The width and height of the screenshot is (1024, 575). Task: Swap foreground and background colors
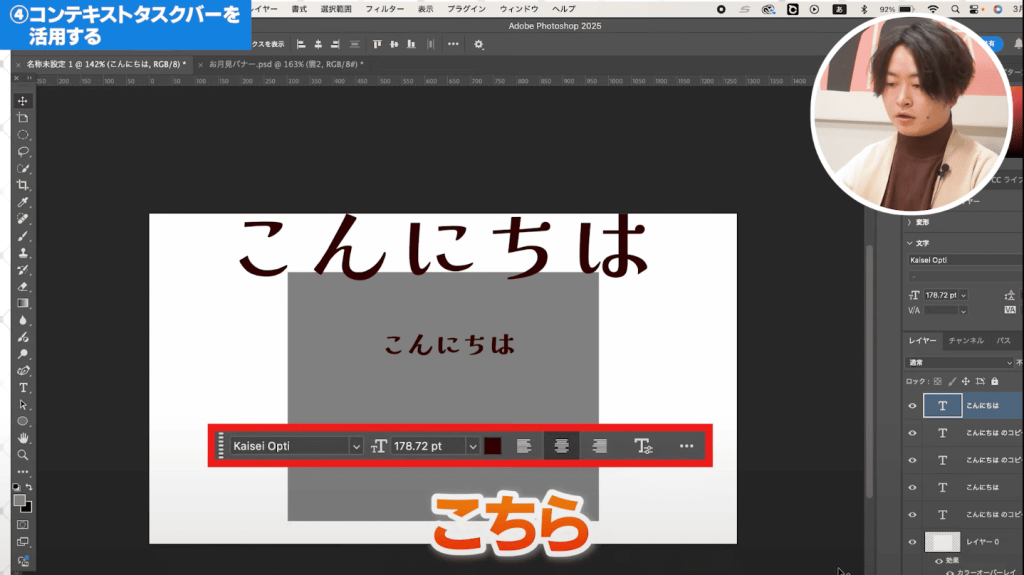[x=29, y=487]
